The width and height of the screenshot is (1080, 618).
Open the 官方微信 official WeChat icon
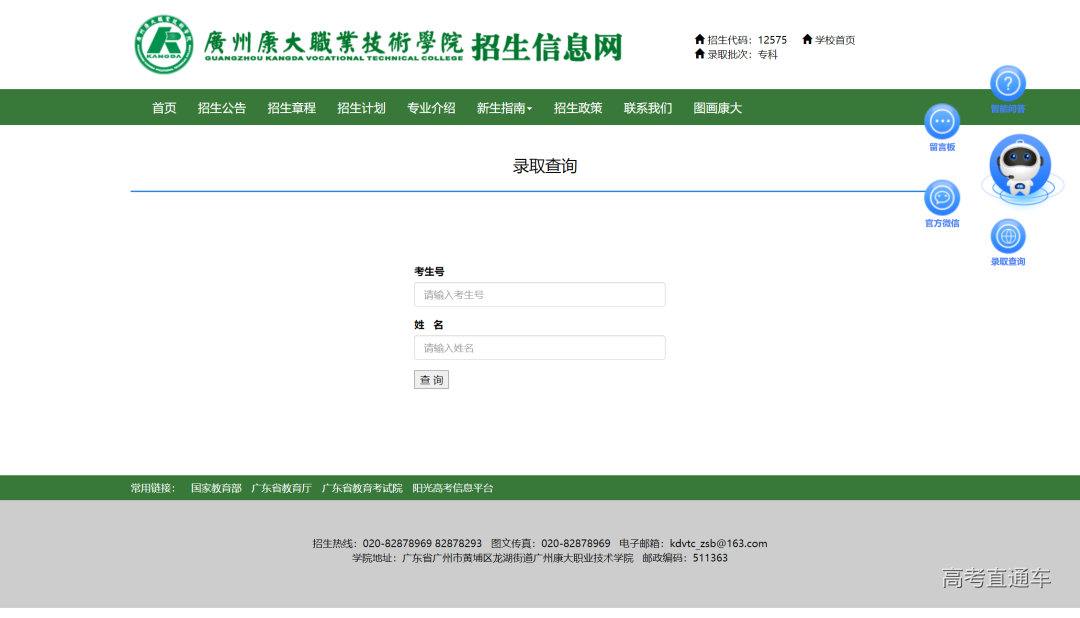point(941,200)
